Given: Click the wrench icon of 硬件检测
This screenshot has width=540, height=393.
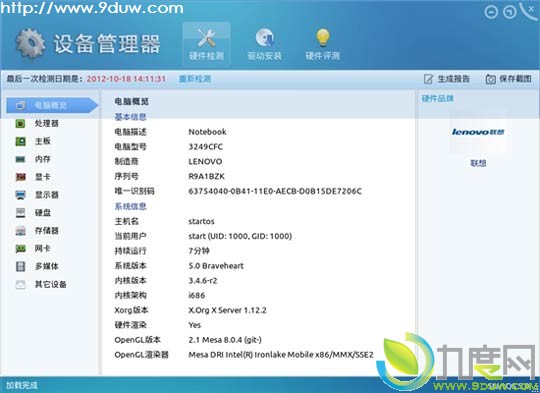Looking at the screenshot, I should tap(206, 38).
